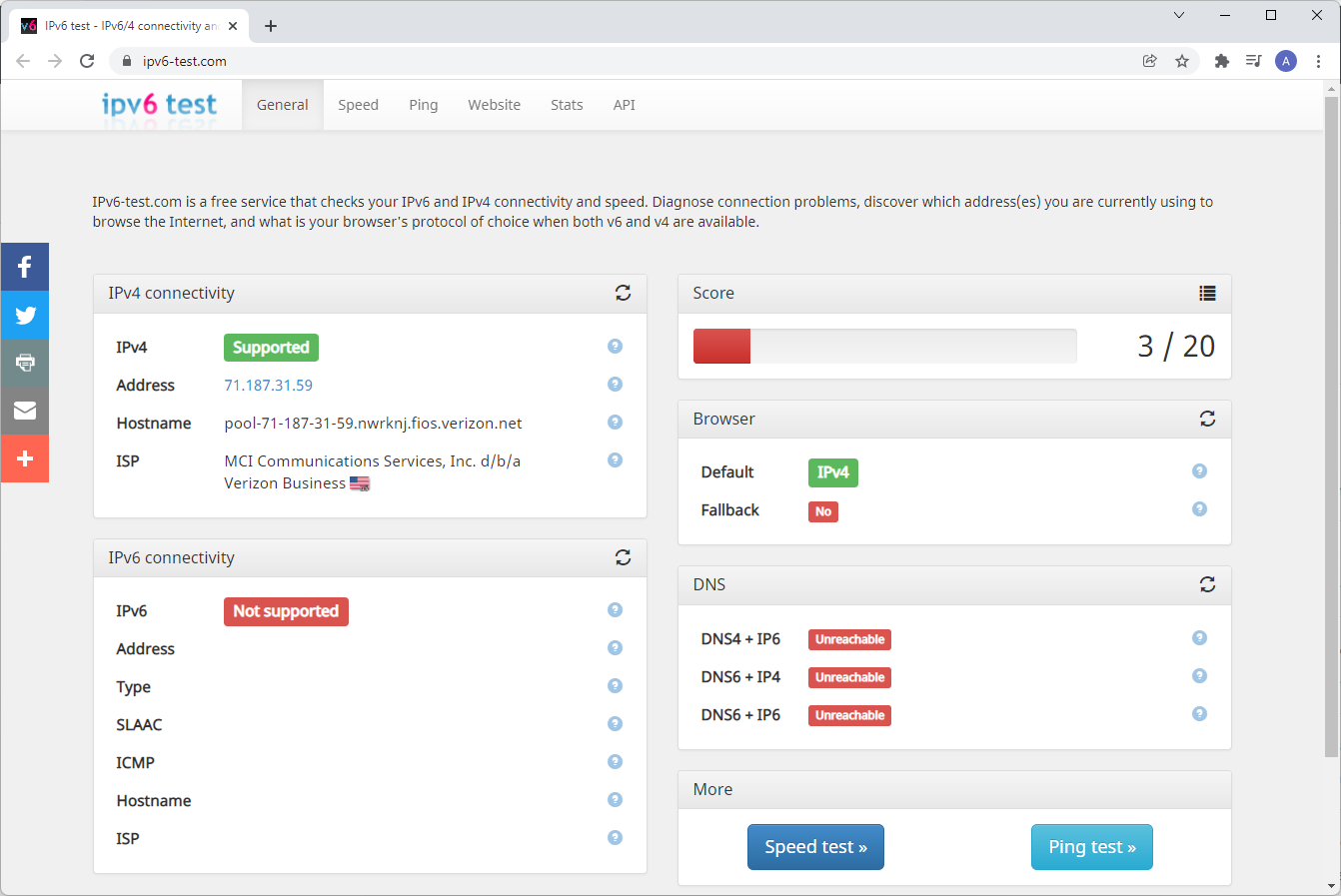Open the IPv4 address 71.187.31.59 link
1341x896 pixels.
pyautogui.click(x=268, y=385)
